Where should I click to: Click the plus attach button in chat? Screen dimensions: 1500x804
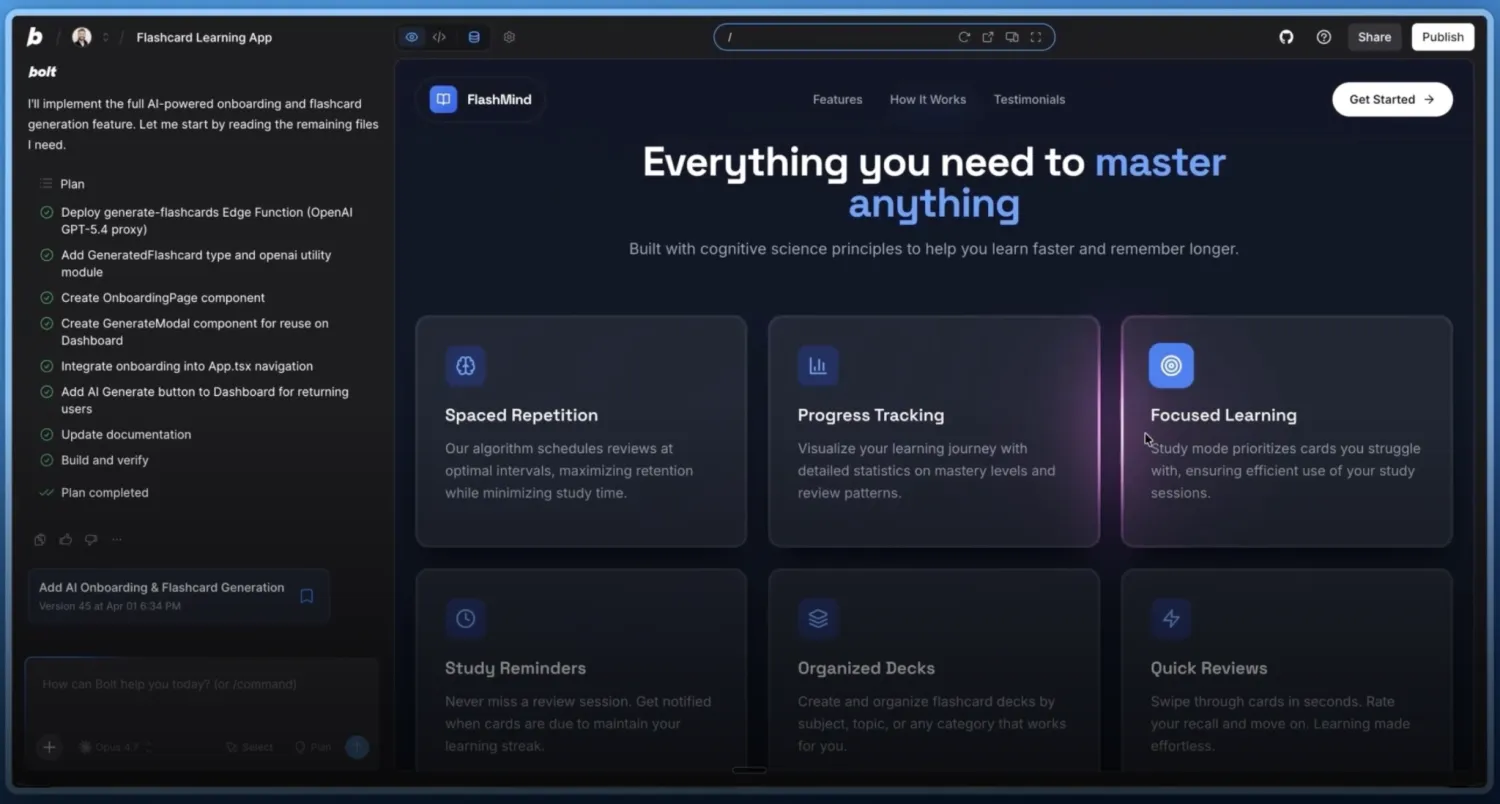[49, 747]
